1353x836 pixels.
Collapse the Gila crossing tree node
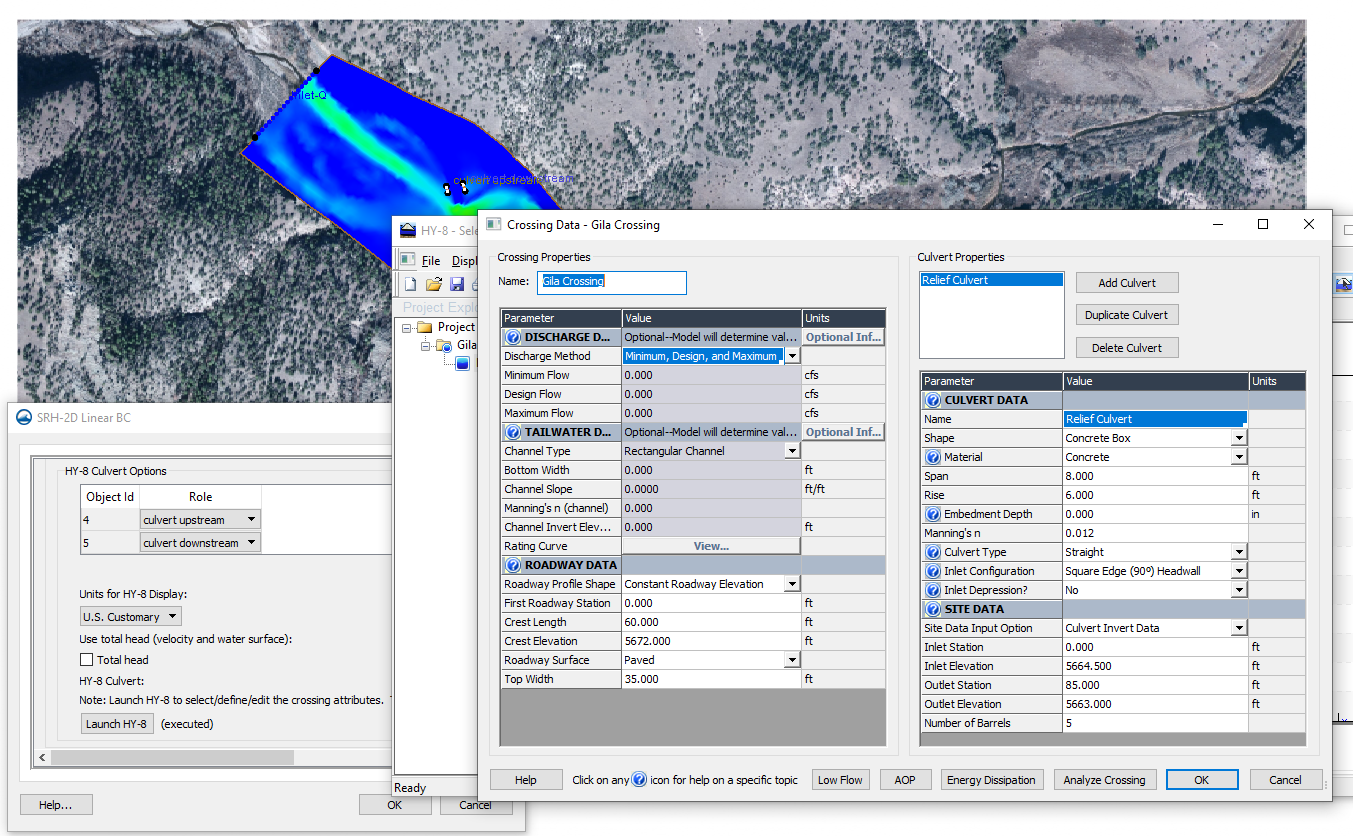coord(425,346)
